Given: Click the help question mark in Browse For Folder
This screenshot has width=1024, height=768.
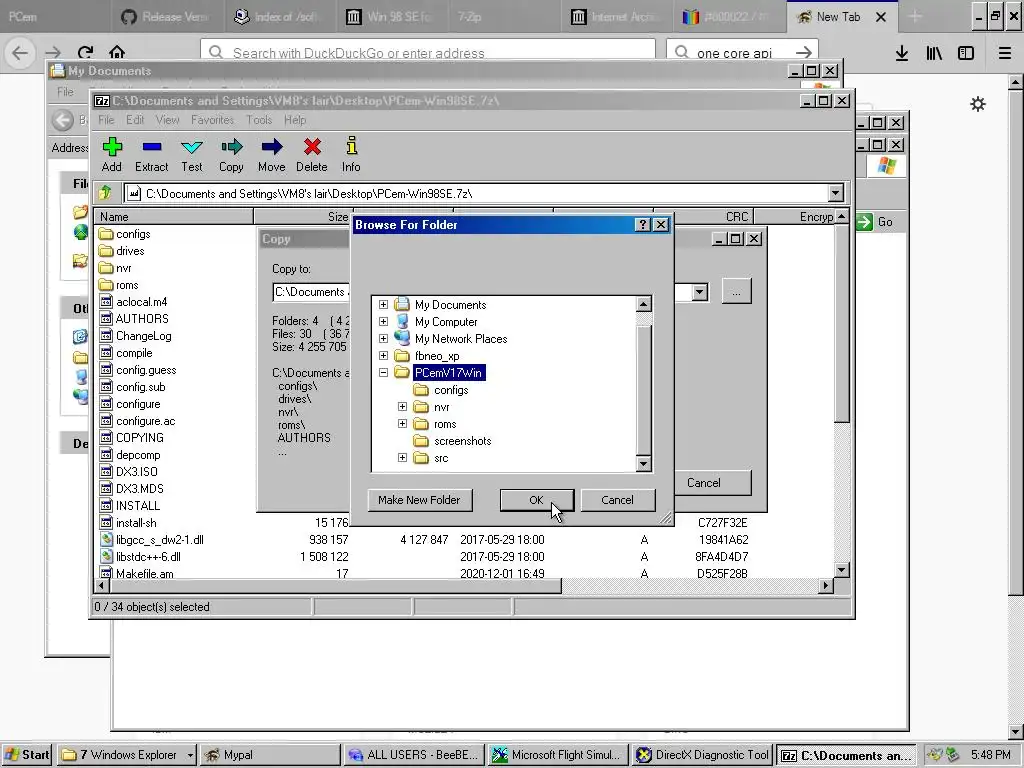Looking at the screenshot, I should pos(643,225).
